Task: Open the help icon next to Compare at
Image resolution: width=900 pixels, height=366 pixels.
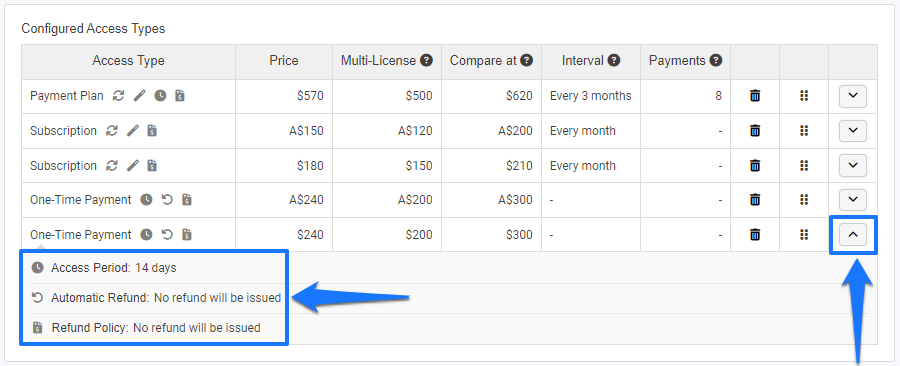Action: 527,60
